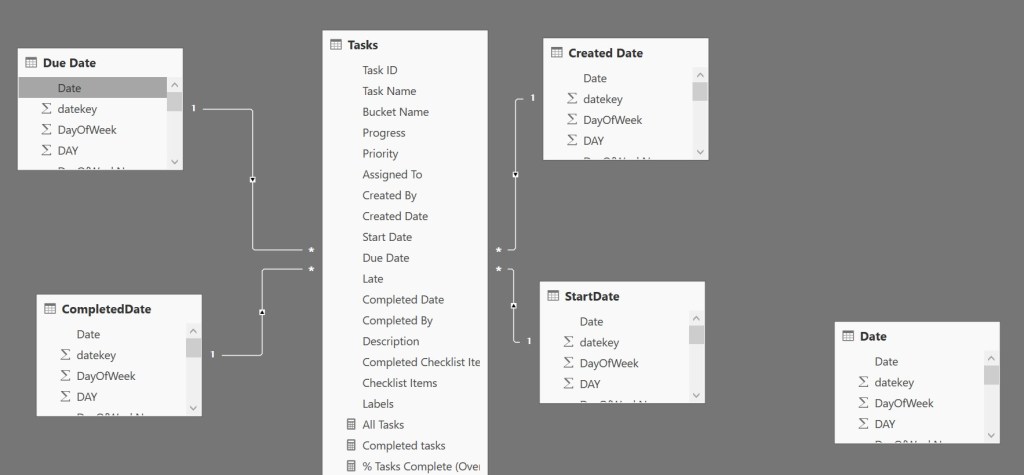Click the Tasks table icon in header

(x=336, y=45)
